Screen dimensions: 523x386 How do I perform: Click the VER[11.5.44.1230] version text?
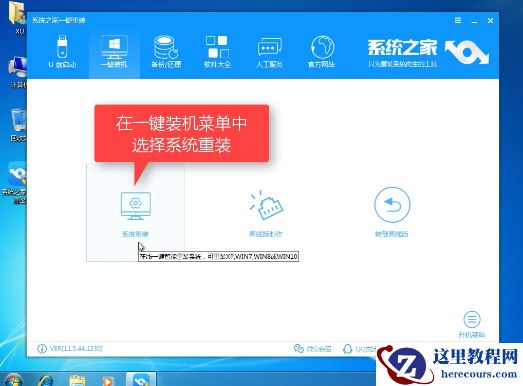click(x=76, y=349)
